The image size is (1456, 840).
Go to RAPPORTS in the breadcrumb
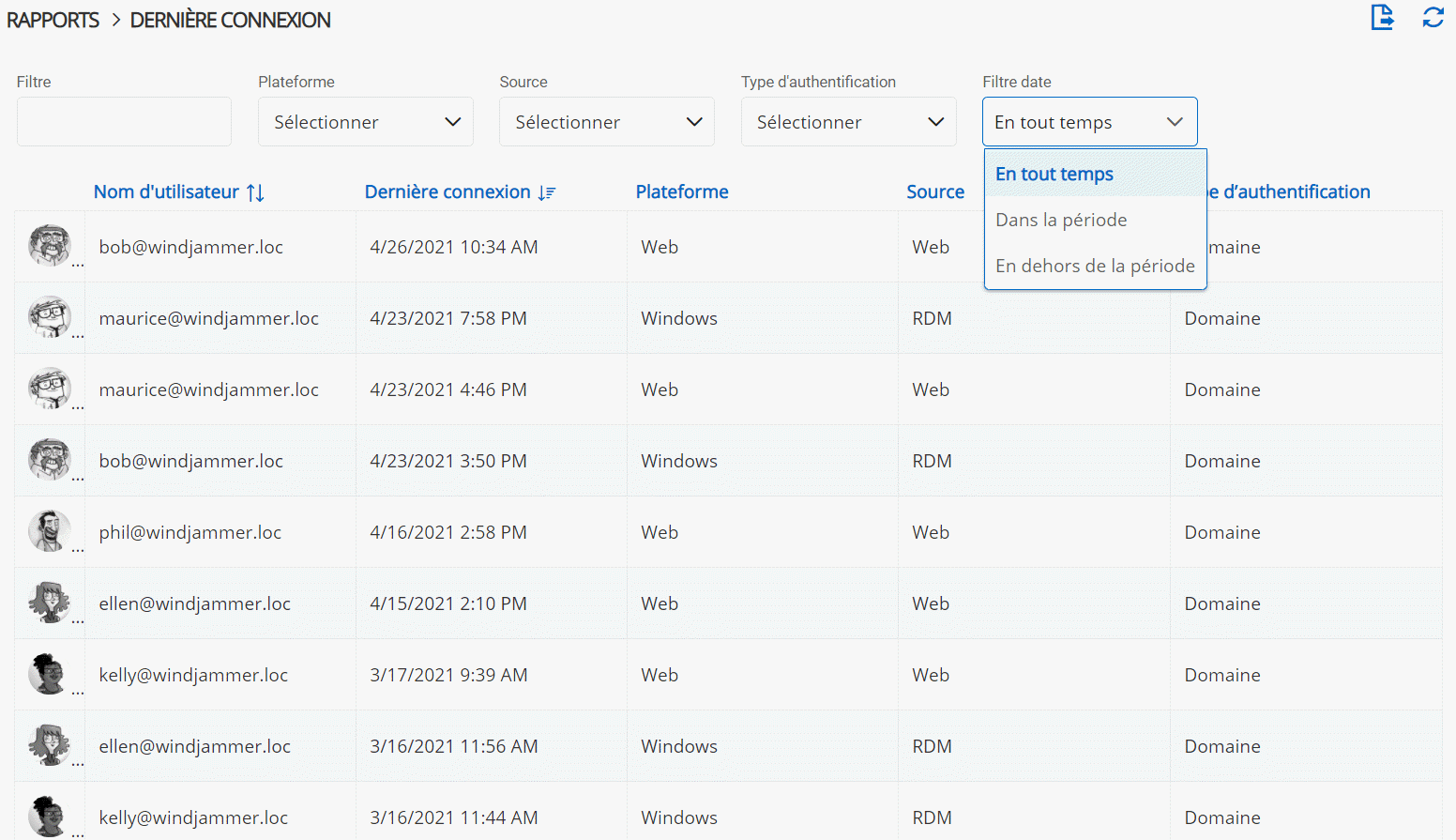[53, 20]
